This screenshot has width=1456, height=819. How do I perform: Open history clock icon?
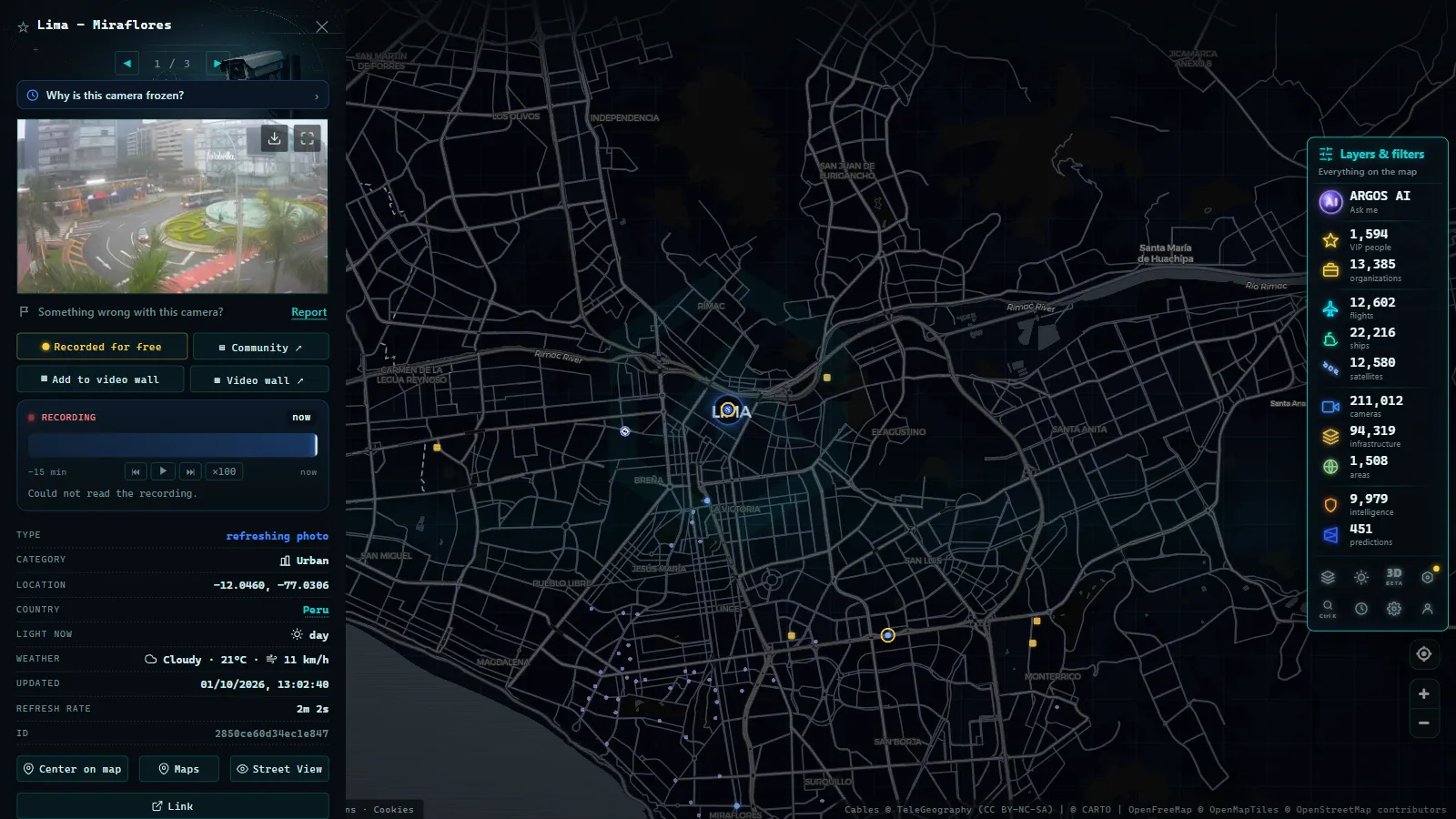tap(1361, 609)
